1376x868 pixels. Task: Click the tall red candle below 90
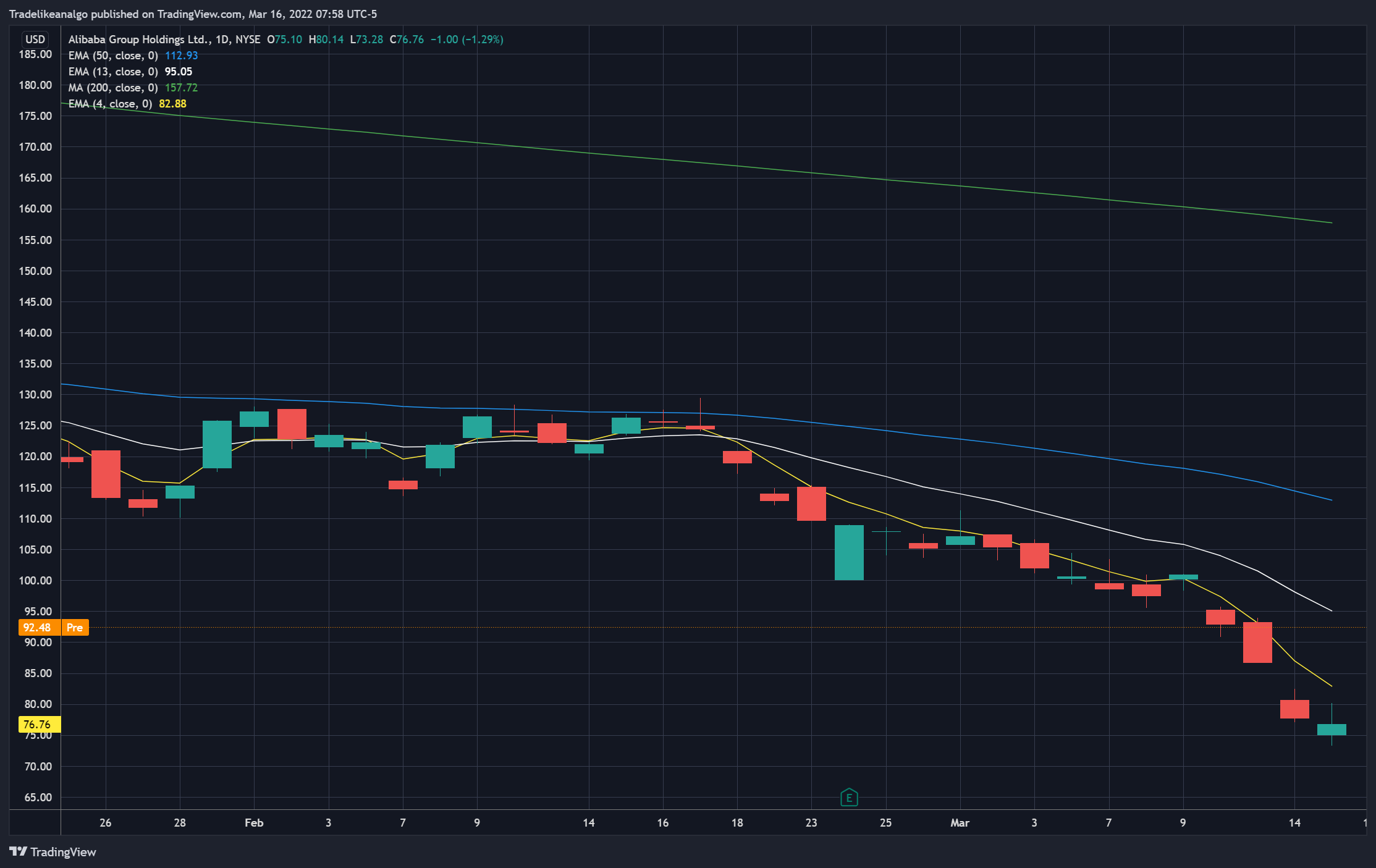click(x=1257, y=643)
